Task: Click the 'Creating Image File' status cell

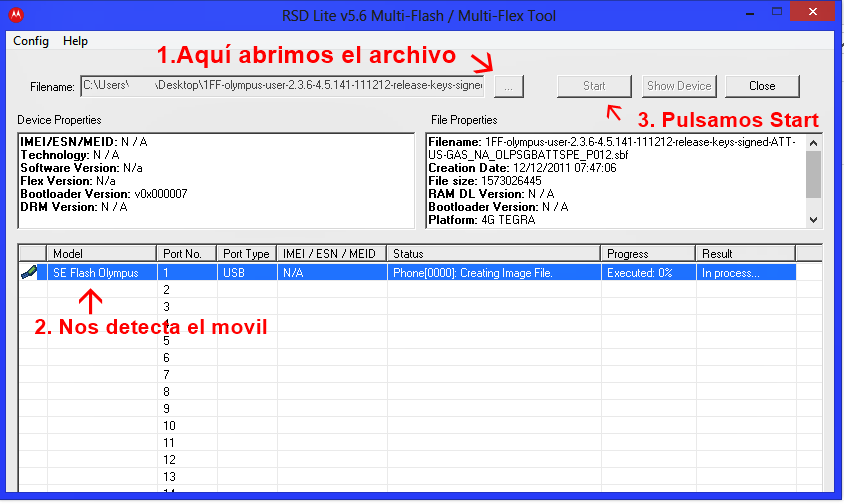Action: [494, 272]
